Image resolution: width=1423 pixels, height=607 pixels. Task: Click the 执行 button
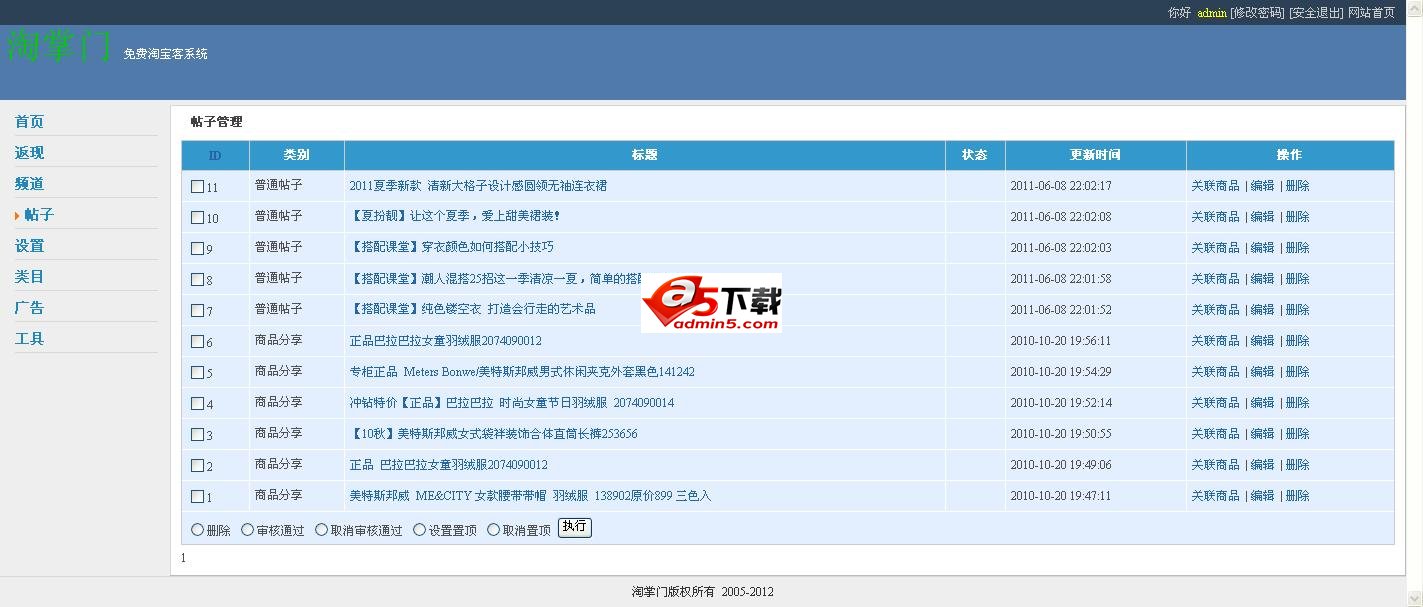tap(574, 527)
